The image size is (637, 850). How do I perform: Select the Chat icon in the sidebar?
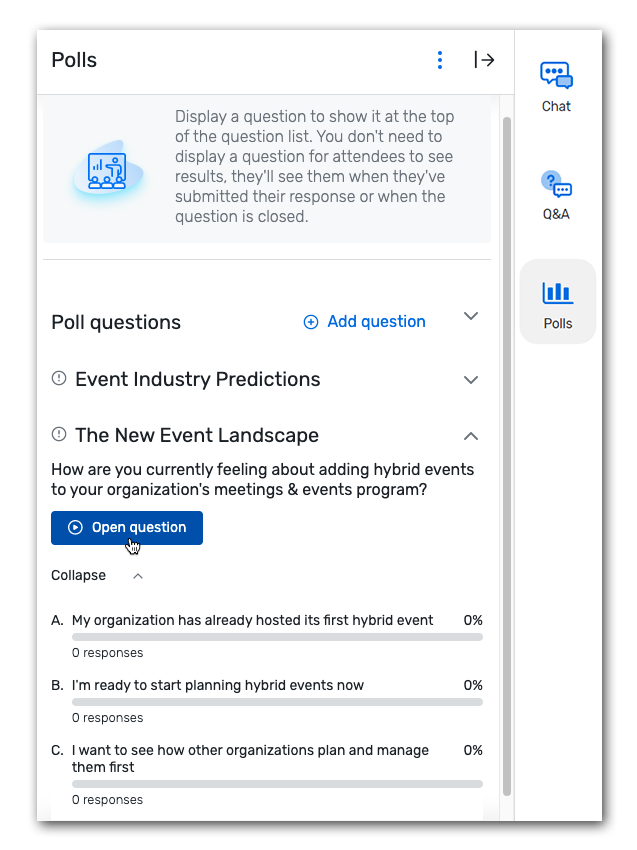coord(556,75)
